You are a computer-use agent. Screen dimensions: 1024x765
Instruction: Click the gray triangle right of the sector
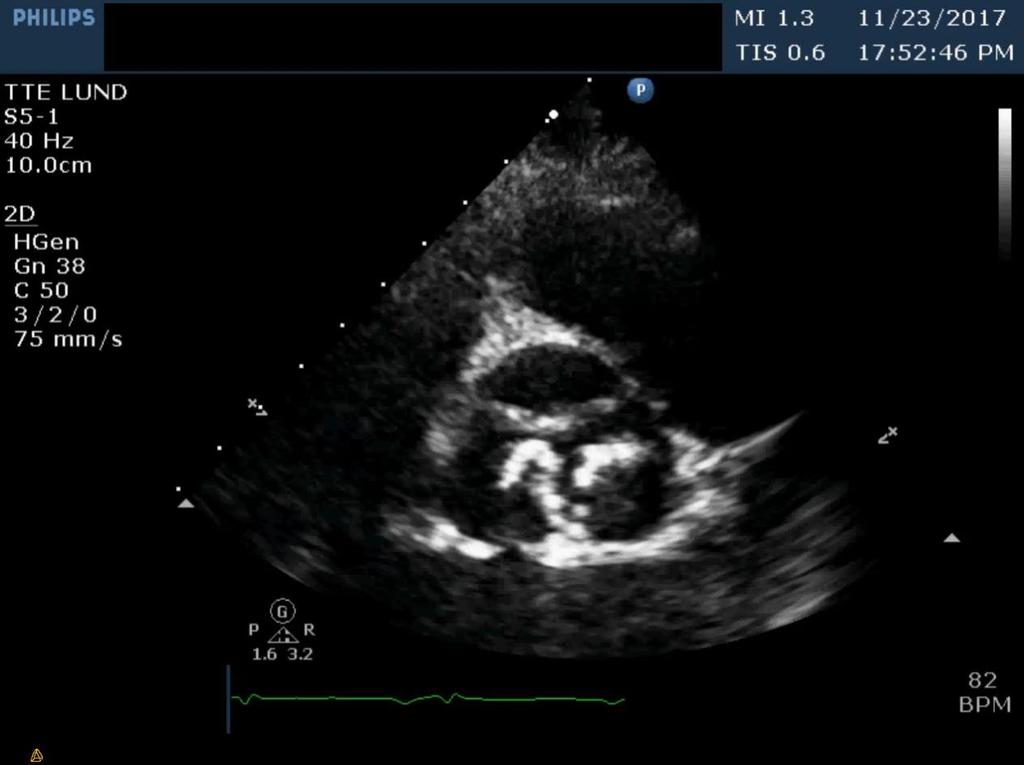coord(952,538)
